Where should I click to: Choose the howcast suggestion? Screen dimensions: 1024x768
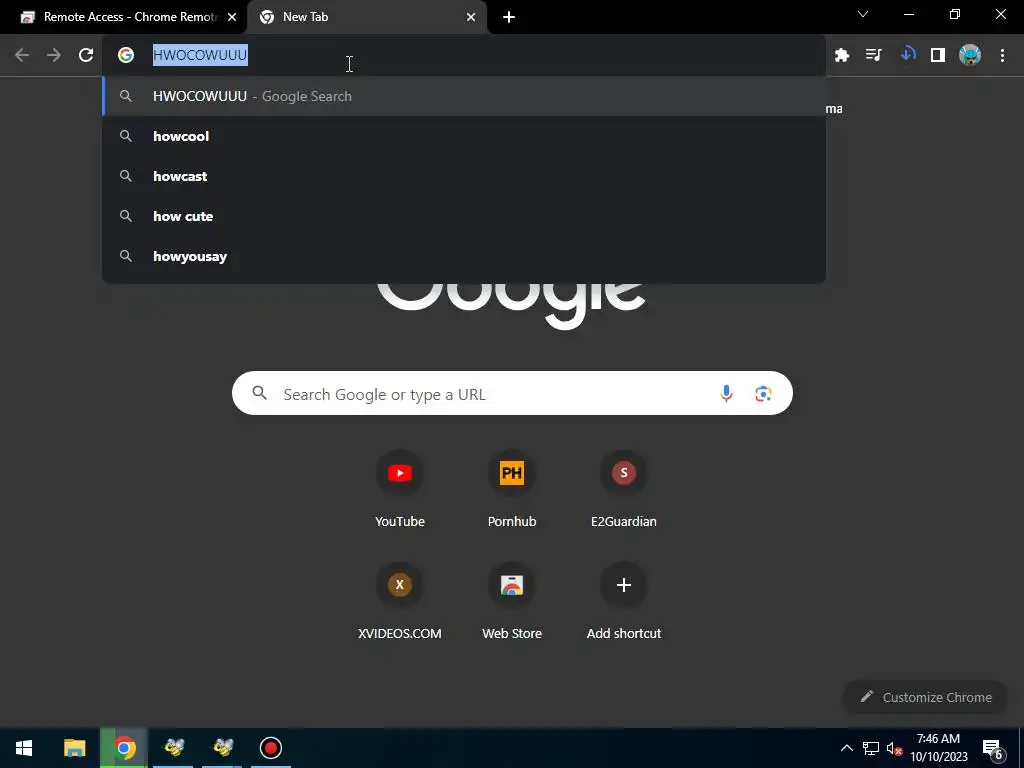(464, 176)
